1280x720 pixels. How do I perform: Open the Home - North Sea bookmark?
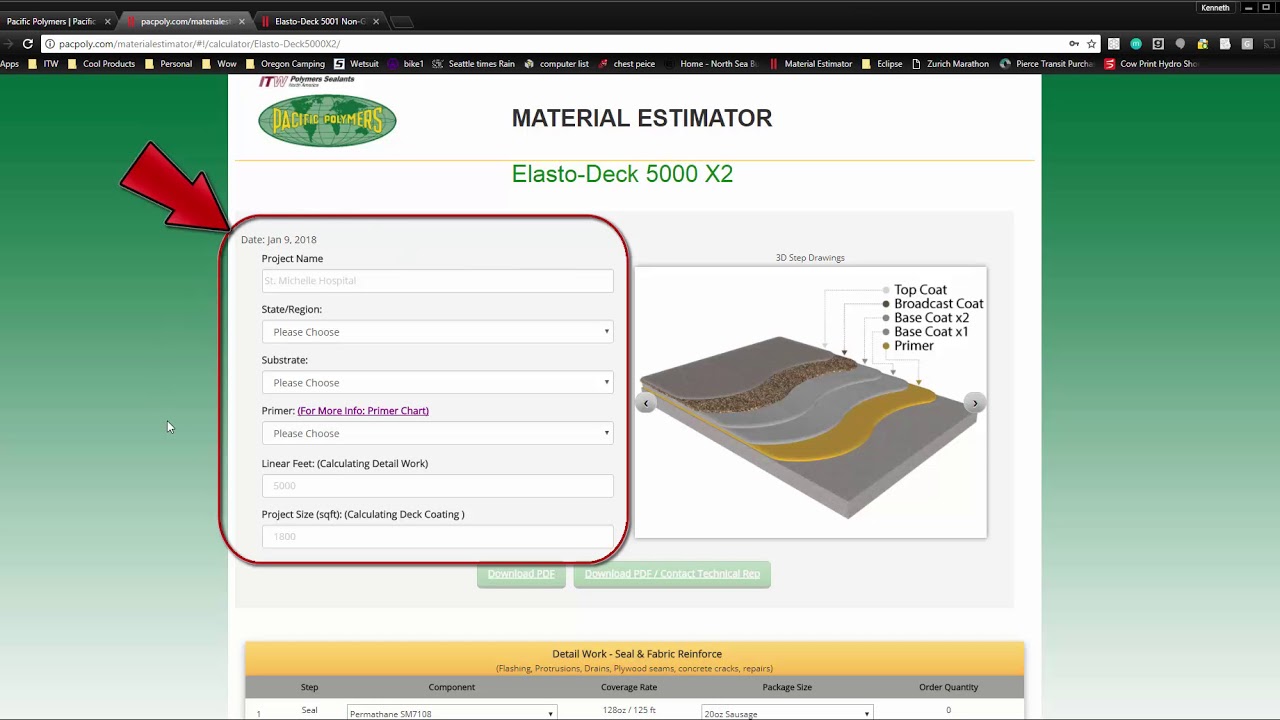pos(711,64)
